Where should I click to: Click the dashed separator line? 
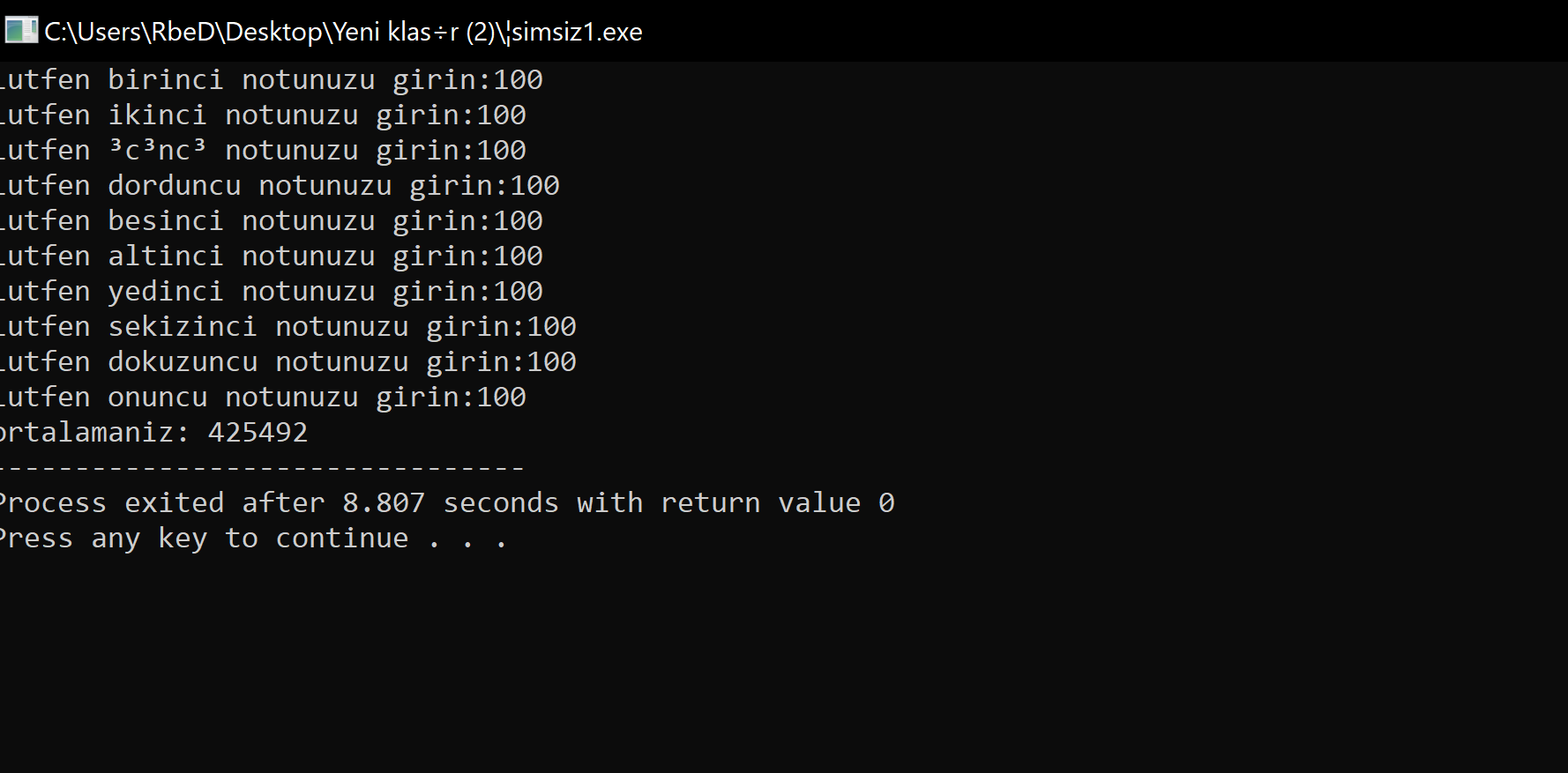coord(262,468)
